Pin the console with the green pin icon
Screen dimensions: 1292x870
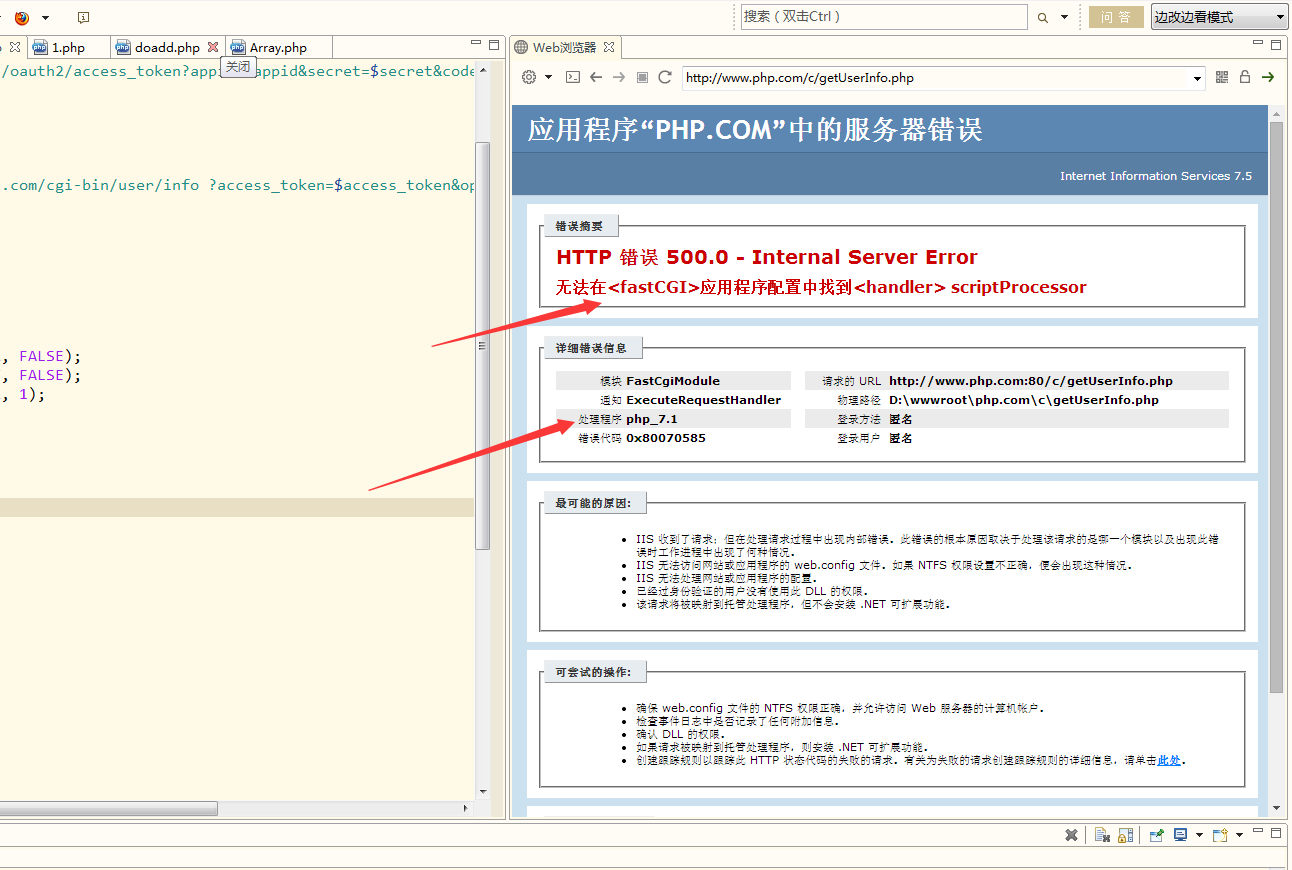pyautogui.click(x=1157, y=835)
